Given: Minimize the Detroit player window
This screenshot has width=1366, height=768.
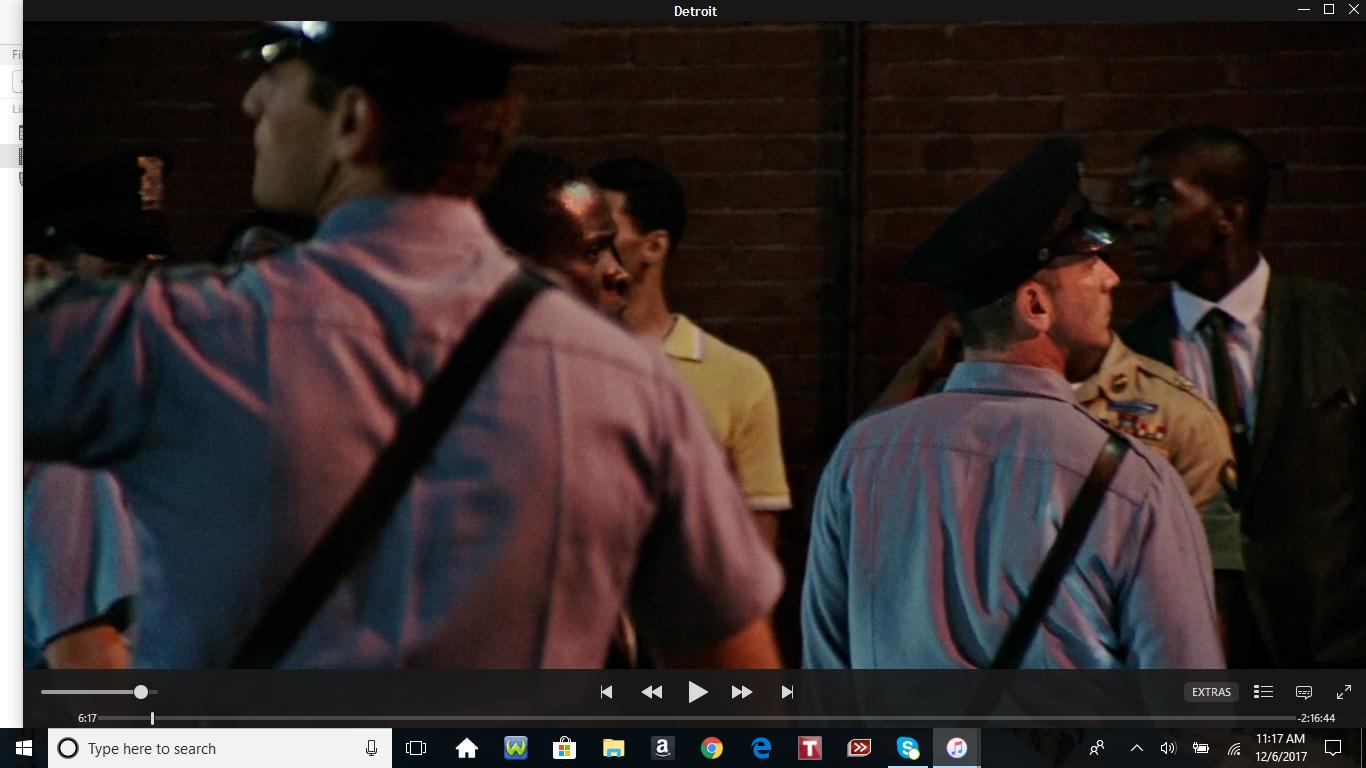Looking at the screenshot, I should [x=1304, y=10].
